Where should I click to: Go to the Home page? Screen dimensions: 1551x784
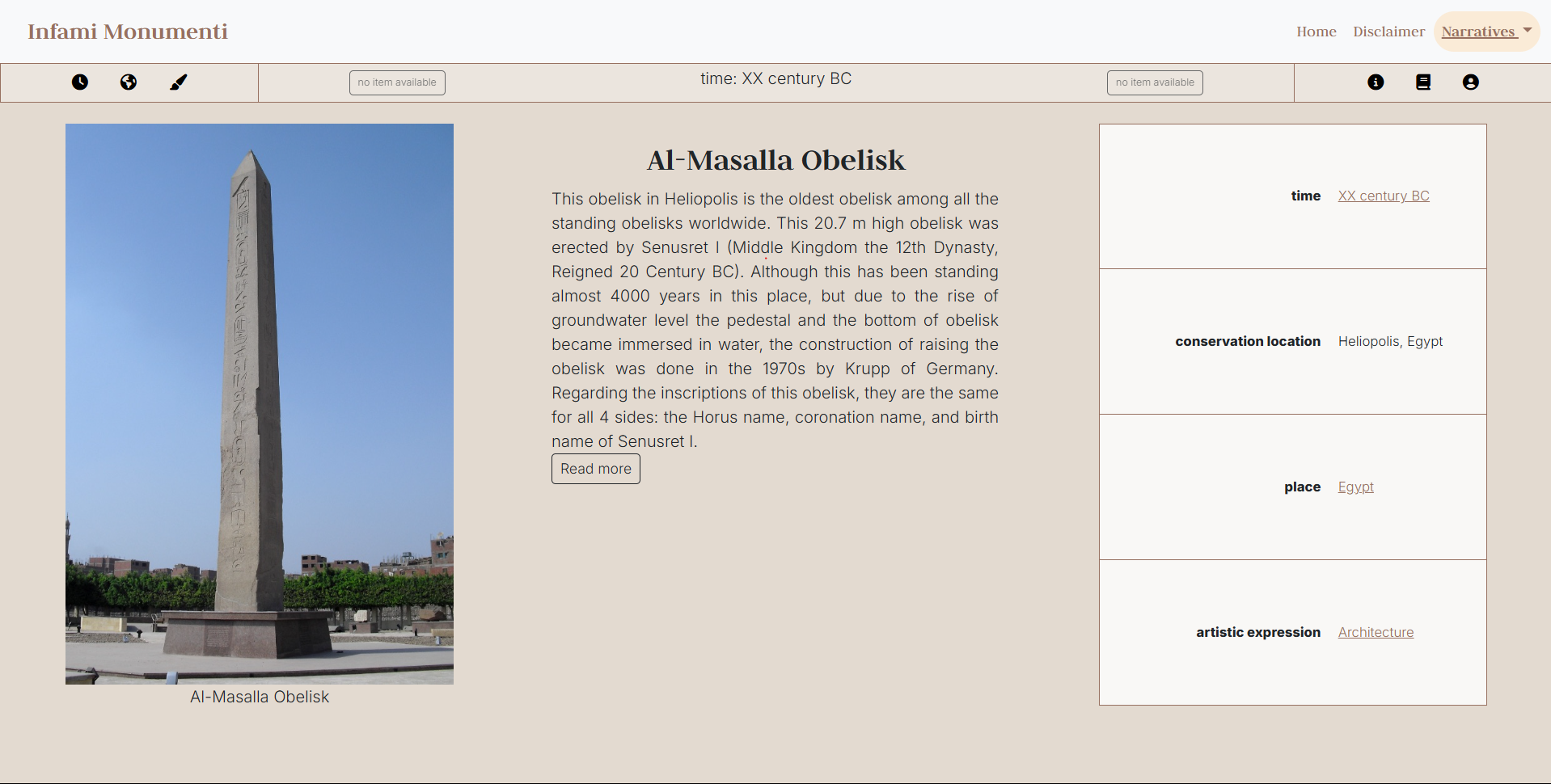click(x=1316, y=32)
